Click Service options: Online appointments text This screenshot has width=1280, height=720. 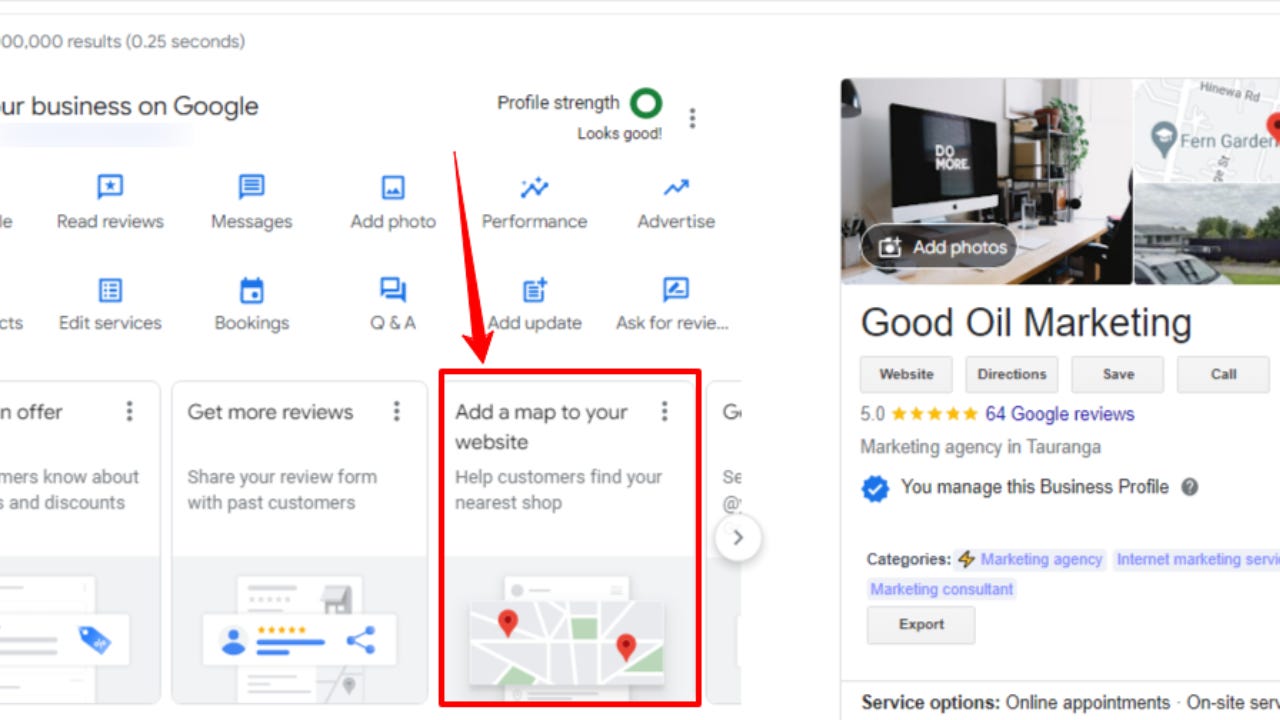(1015, 703)
